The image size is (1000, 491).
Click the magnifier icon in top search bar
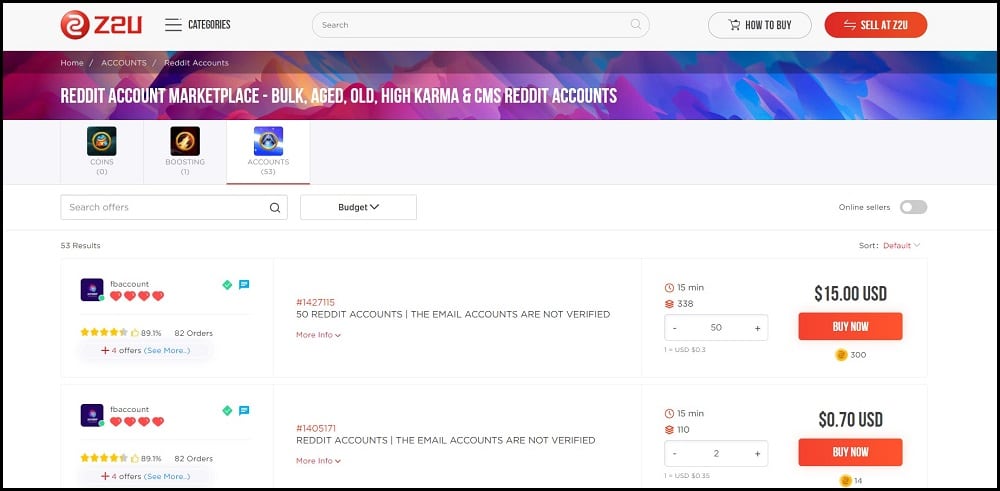tap(636, 24)
